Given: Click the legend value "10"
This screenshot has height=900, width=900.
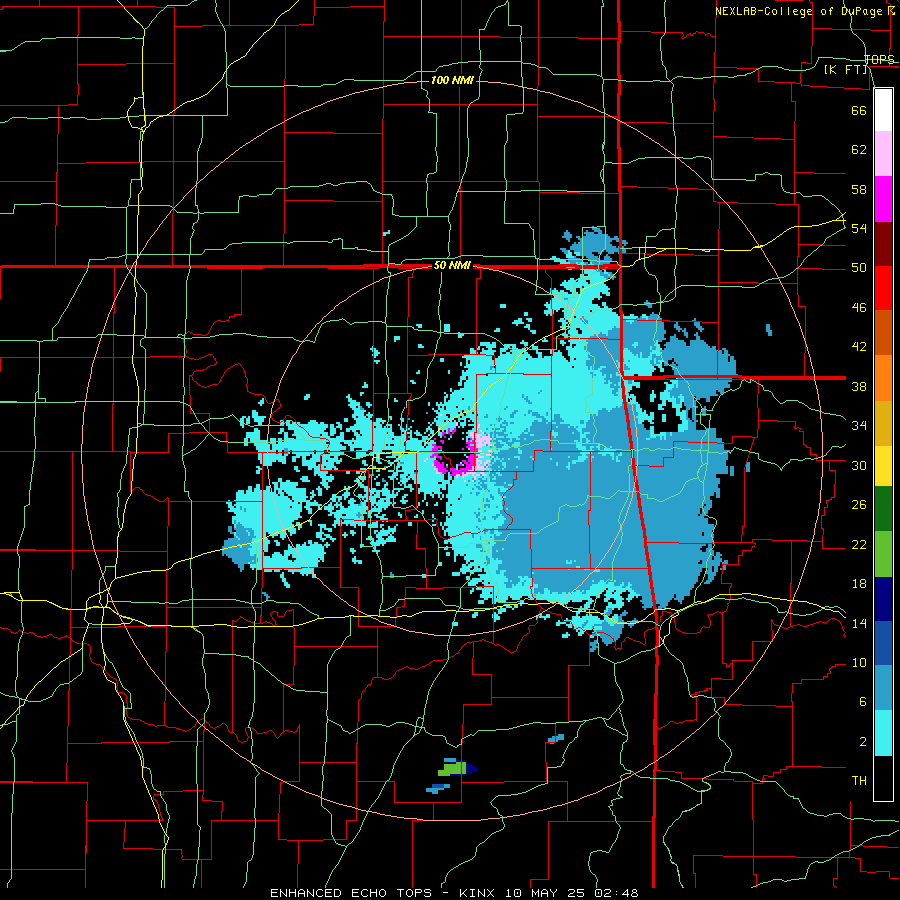Looking at the screenshot, I should (x=859, y=663).
